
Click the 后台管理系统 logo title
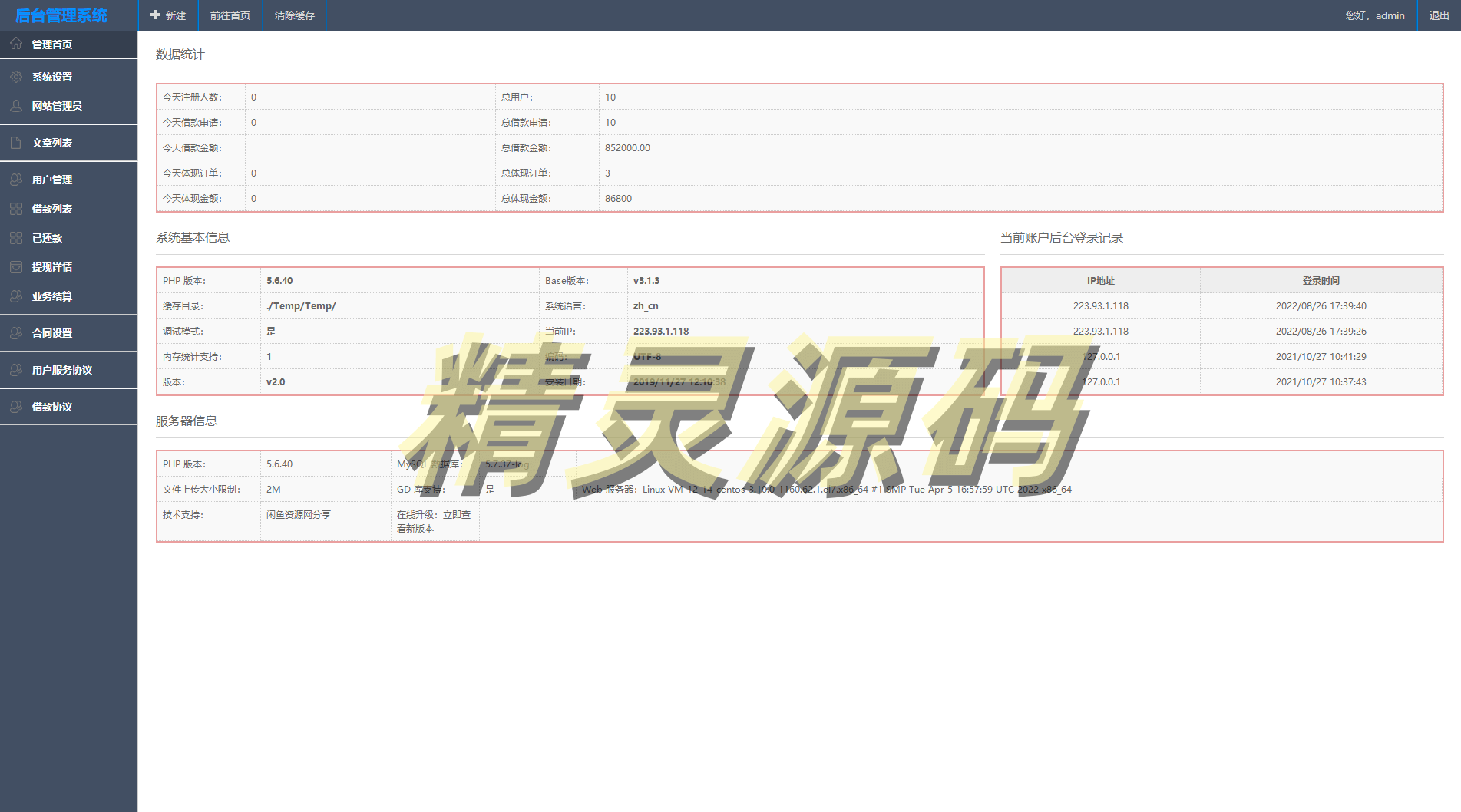tap(61, 15)
